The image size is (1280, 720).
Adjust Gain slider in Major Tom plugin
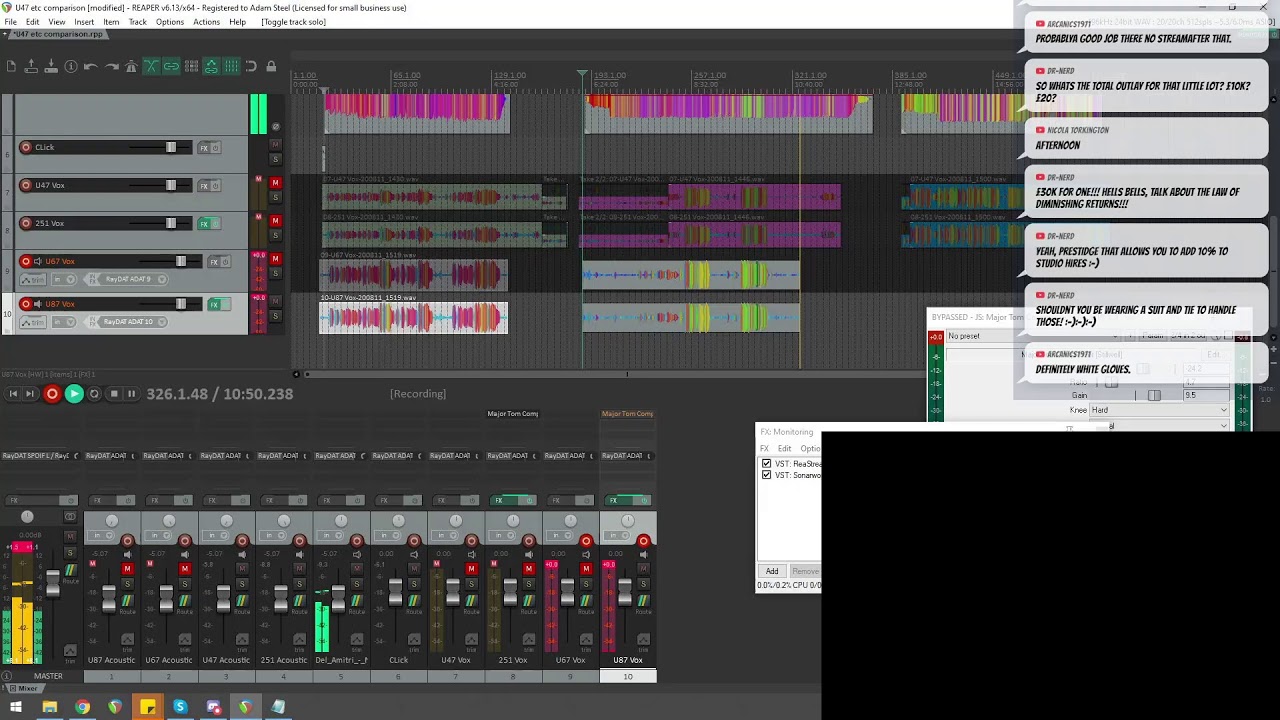[x=1154, y=395]
